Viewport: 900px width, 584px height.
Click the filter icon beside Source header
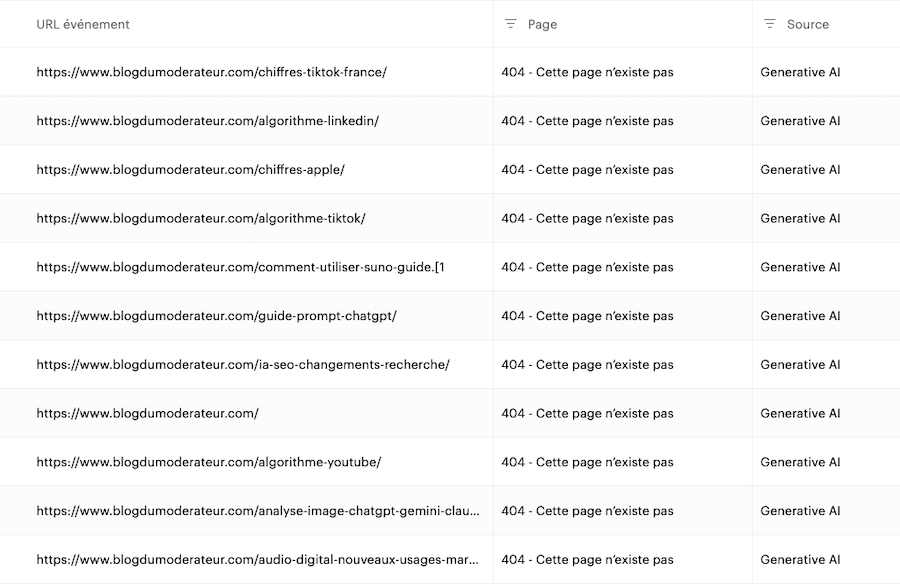tap(770, 24)
